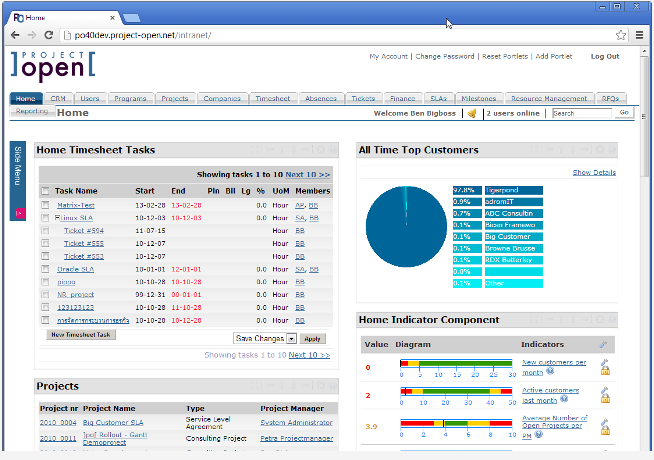Open the Tickets tab
The width and height of the screenshot is (654, 460).
[363, 99]
